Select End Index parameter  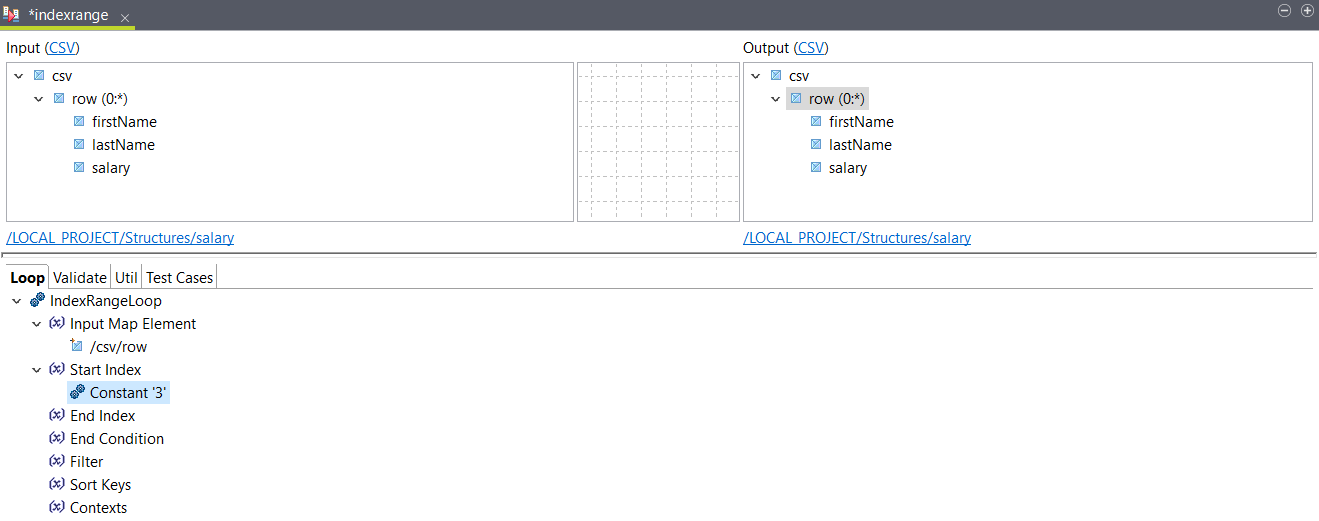tap(103, 416)
